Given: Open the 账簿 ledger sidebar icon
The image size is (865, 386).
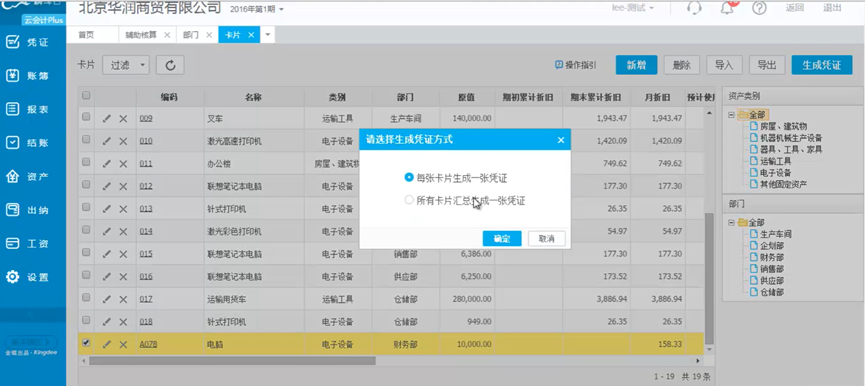Looking at the screenshot, I should 13,76.
